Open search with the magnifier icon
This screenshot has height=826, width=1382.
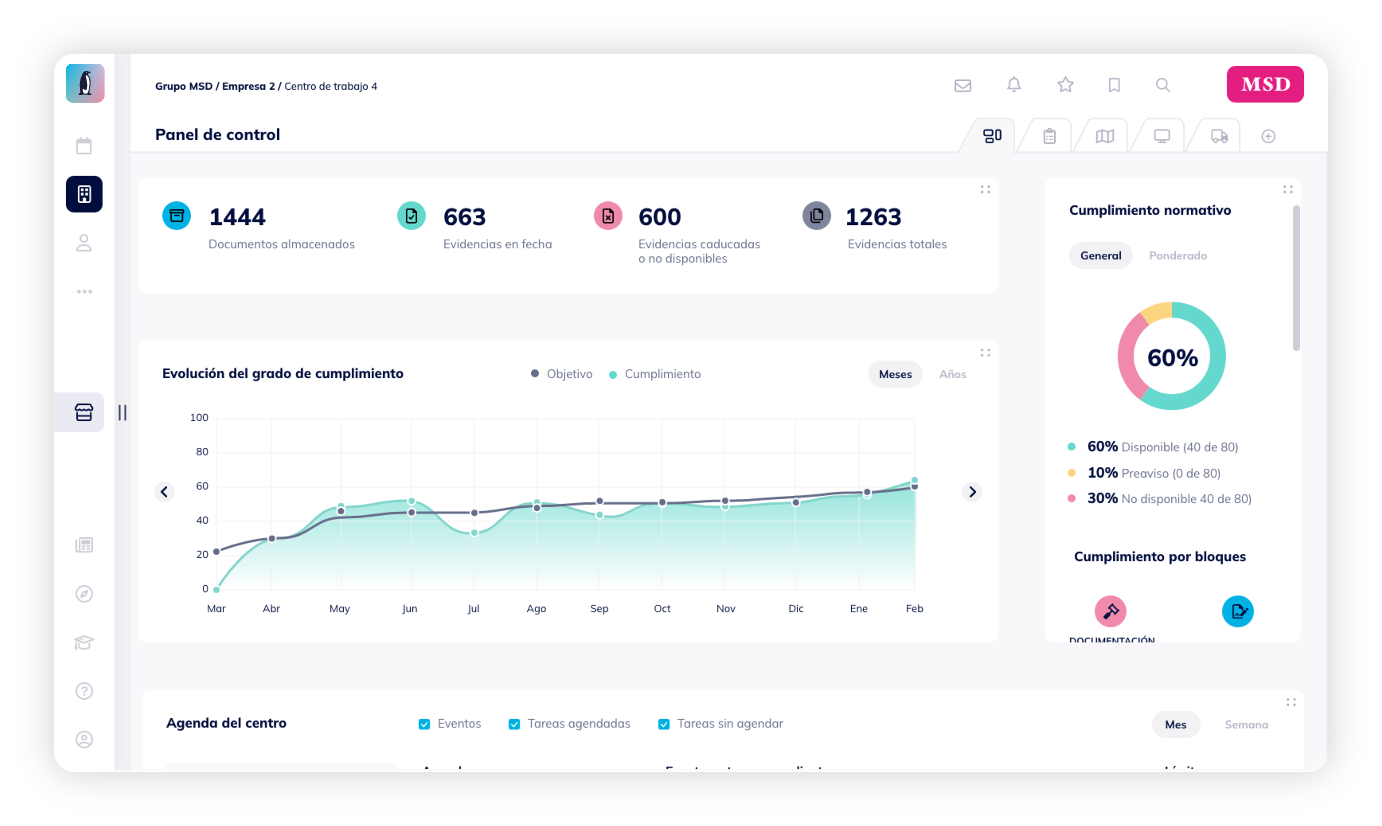pyautogui.click(x=1163, y=85)
